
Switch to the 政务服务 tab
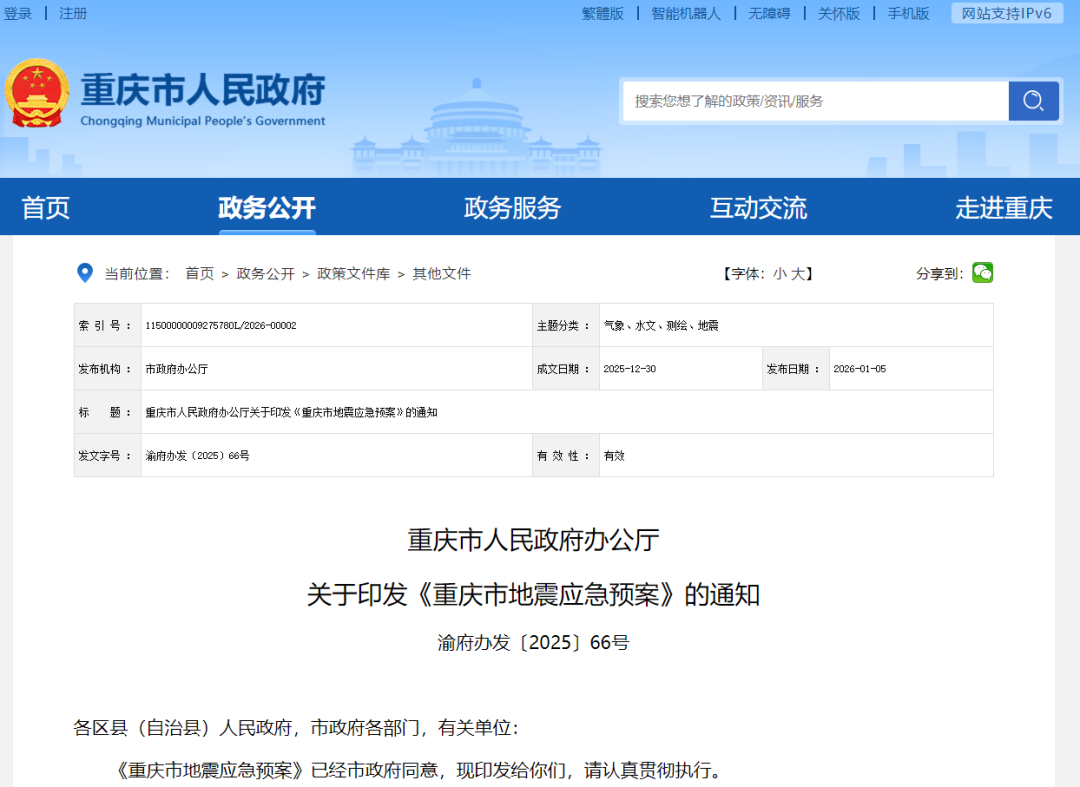511,207
